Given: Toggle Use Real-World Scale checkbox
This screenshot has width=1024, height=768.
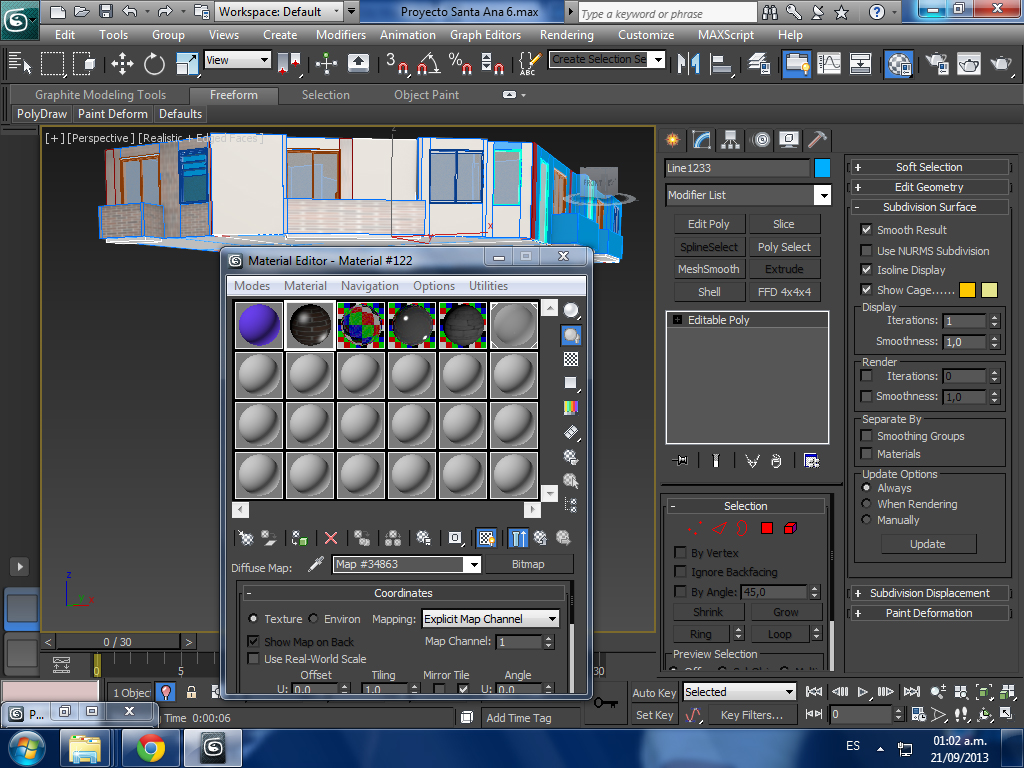Looking at the screenshot, I should pyautogui.click(x=253, y=659).
